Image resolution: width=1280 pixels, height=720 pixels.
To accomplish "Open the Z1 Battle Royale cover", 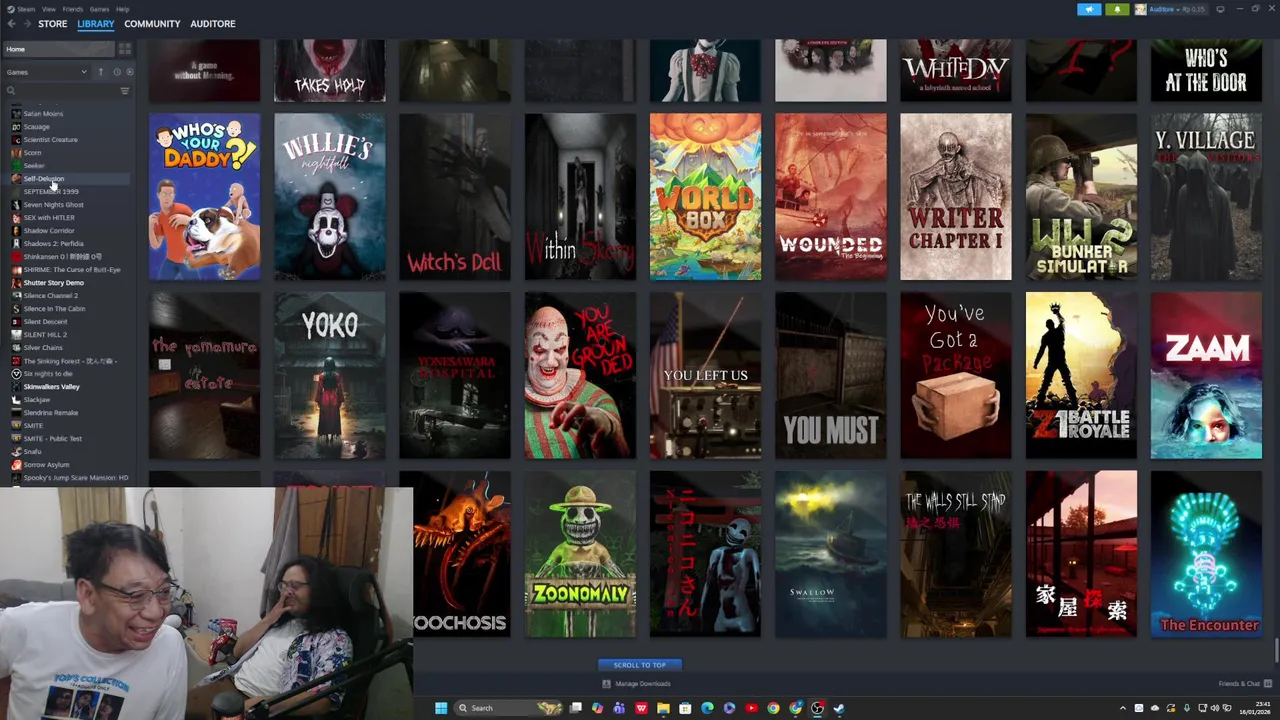I will tap(1081, 376).
